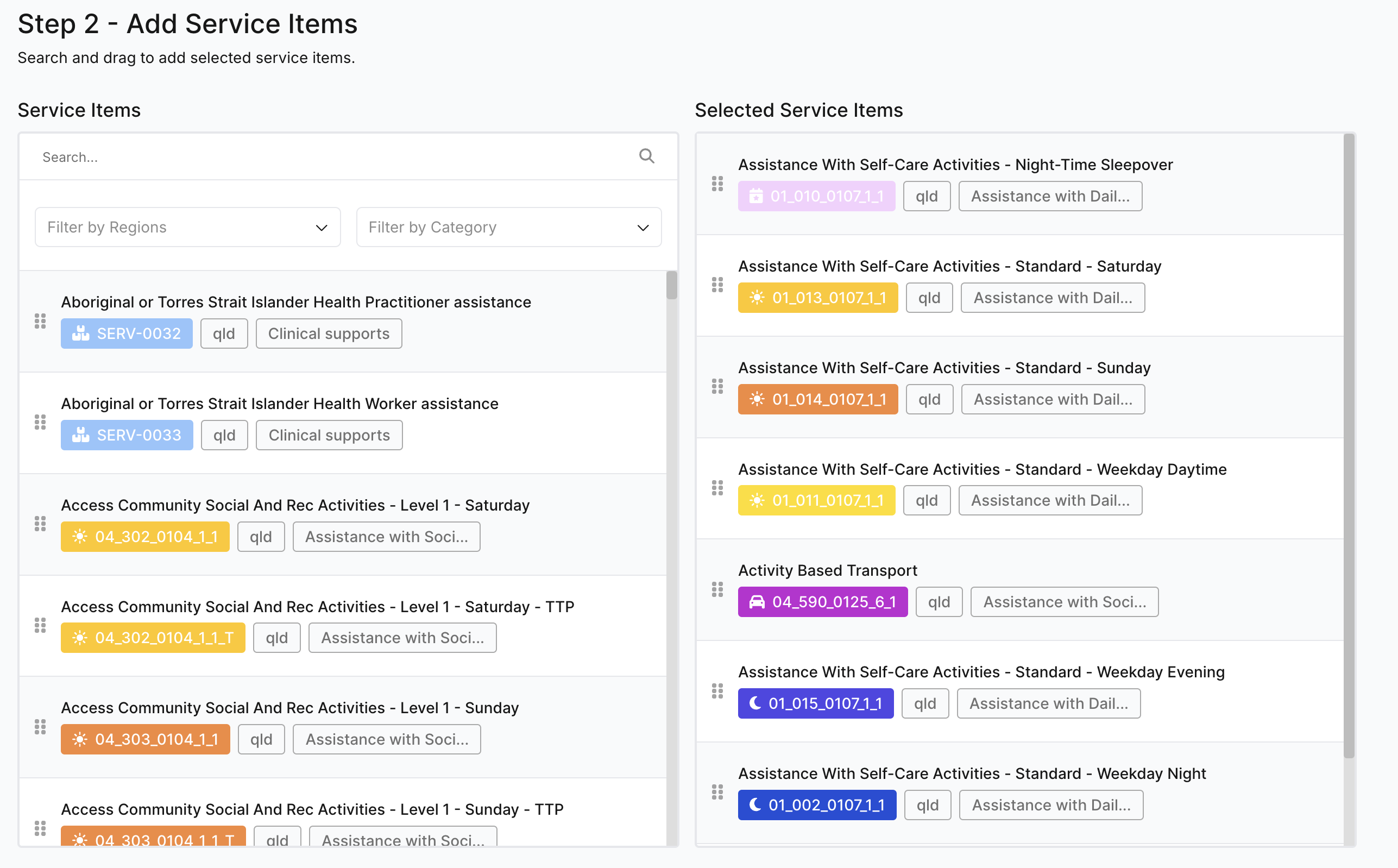Click the car icon on 04_590_0125_6_1 badge
This screenshot has width=1398, height=868.
pyautogui.click(x=757, y=602)
